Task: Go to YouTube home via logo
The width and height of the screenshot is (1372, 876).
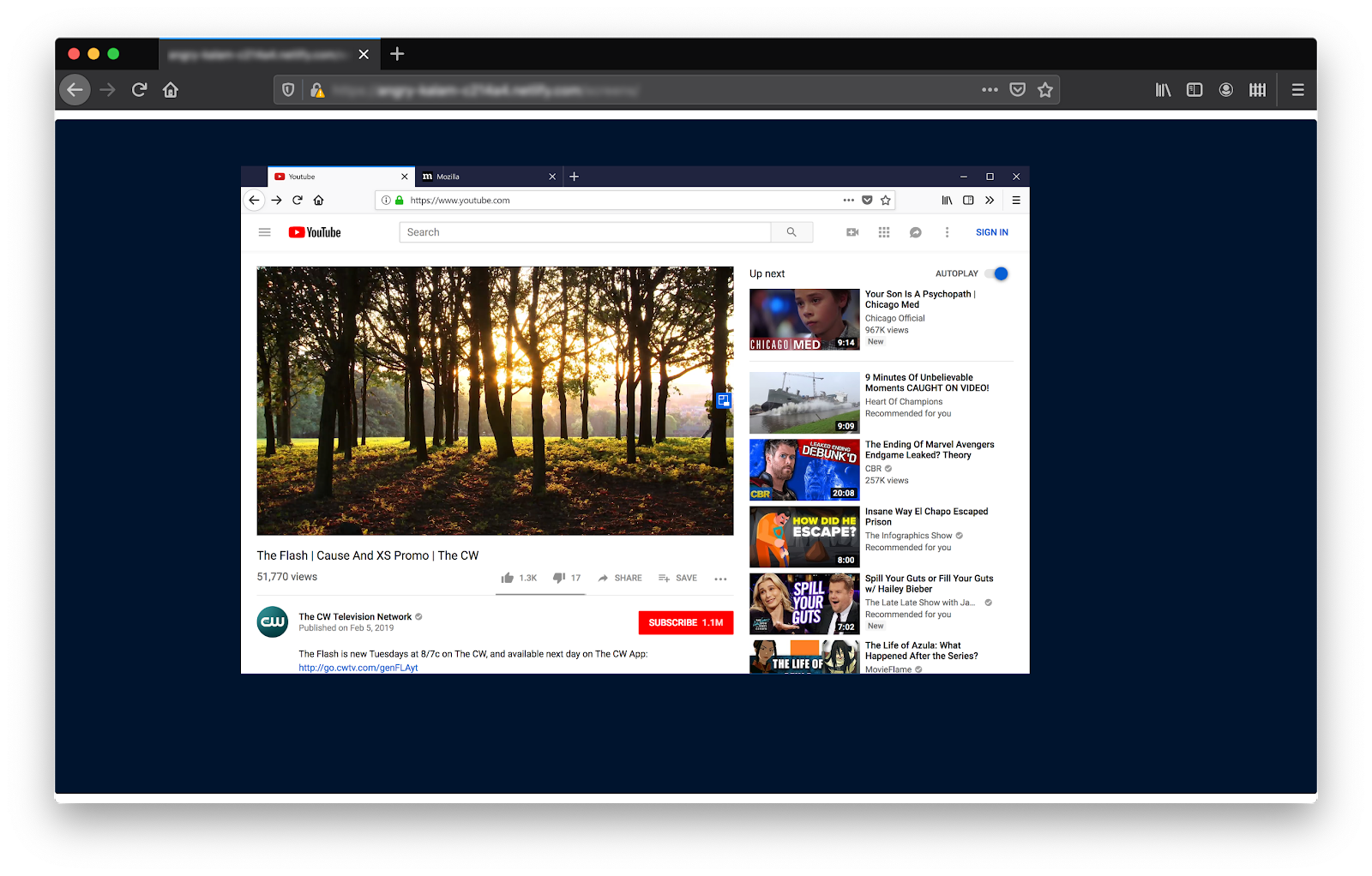Action: click(x=315, y=232)
